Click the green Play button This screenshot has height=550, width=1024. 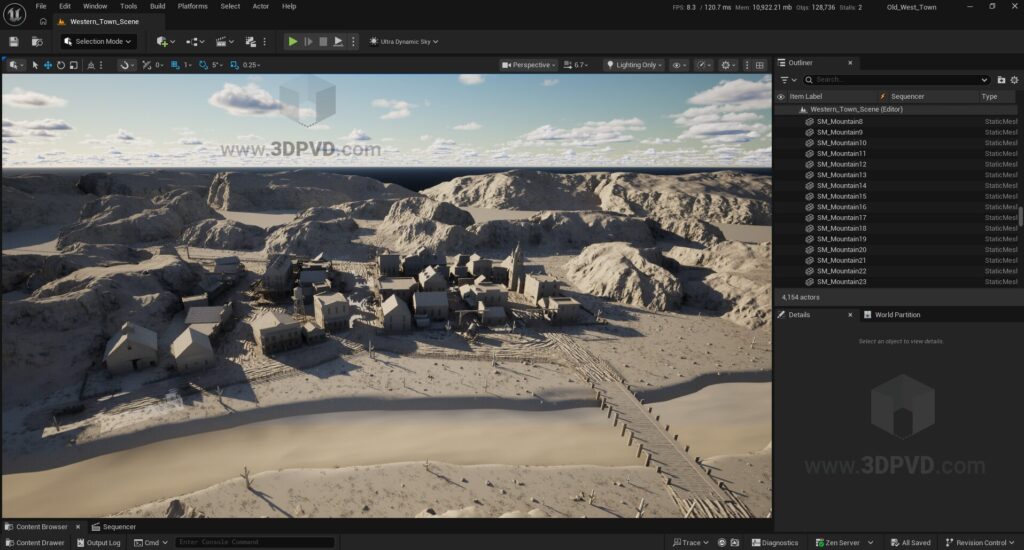[x=292, y=41]
